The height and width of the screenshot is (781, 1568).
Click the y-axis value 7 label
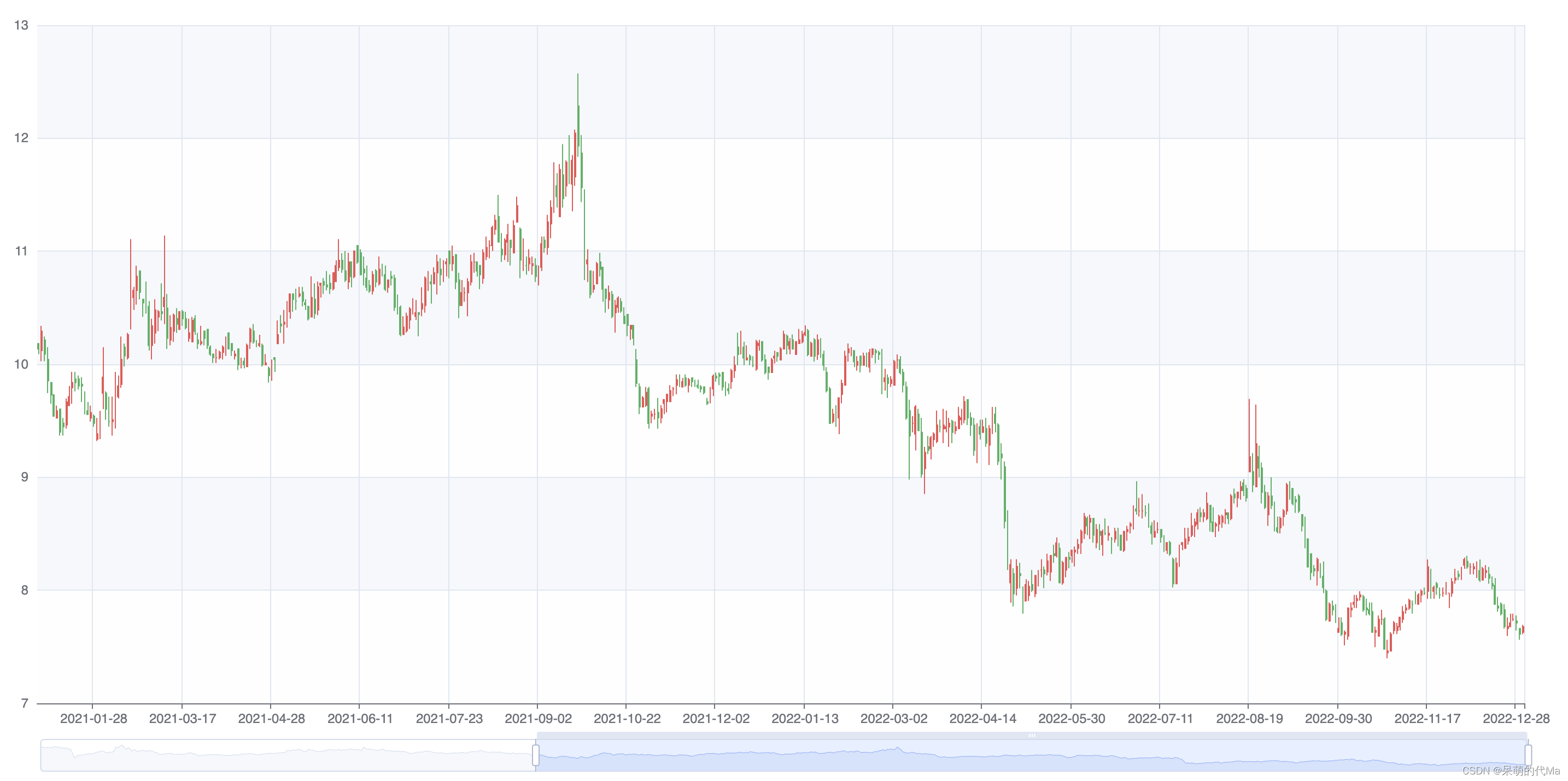pos(25,704)
